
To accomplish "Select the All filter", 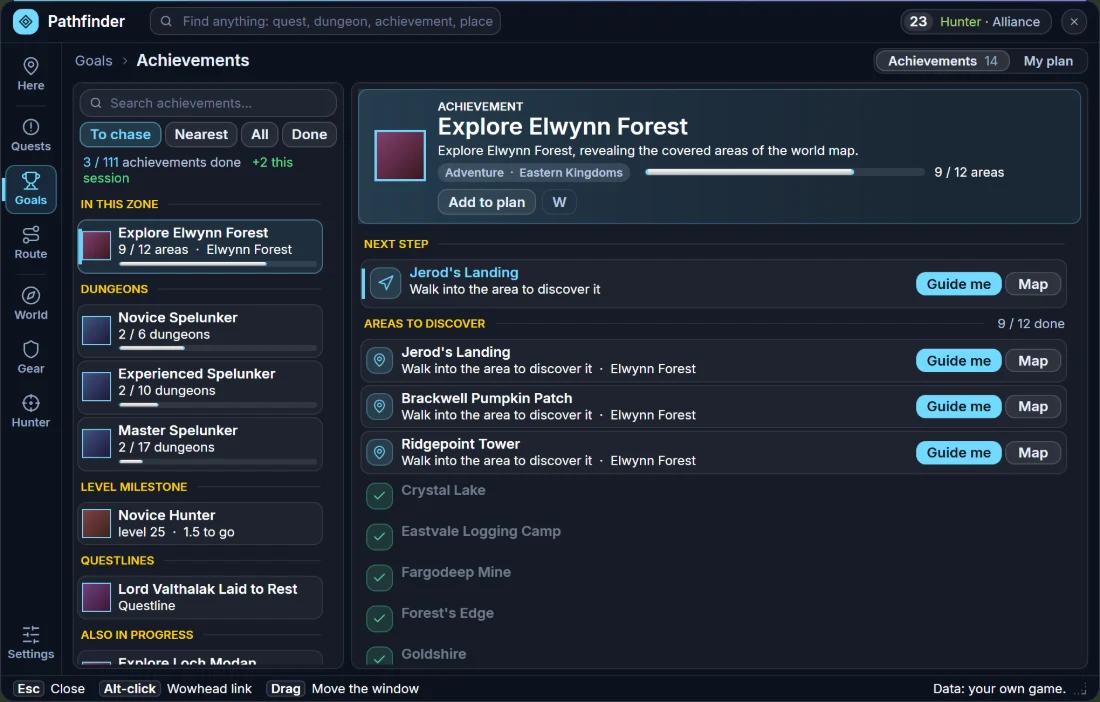I will [x=260, y=134].
